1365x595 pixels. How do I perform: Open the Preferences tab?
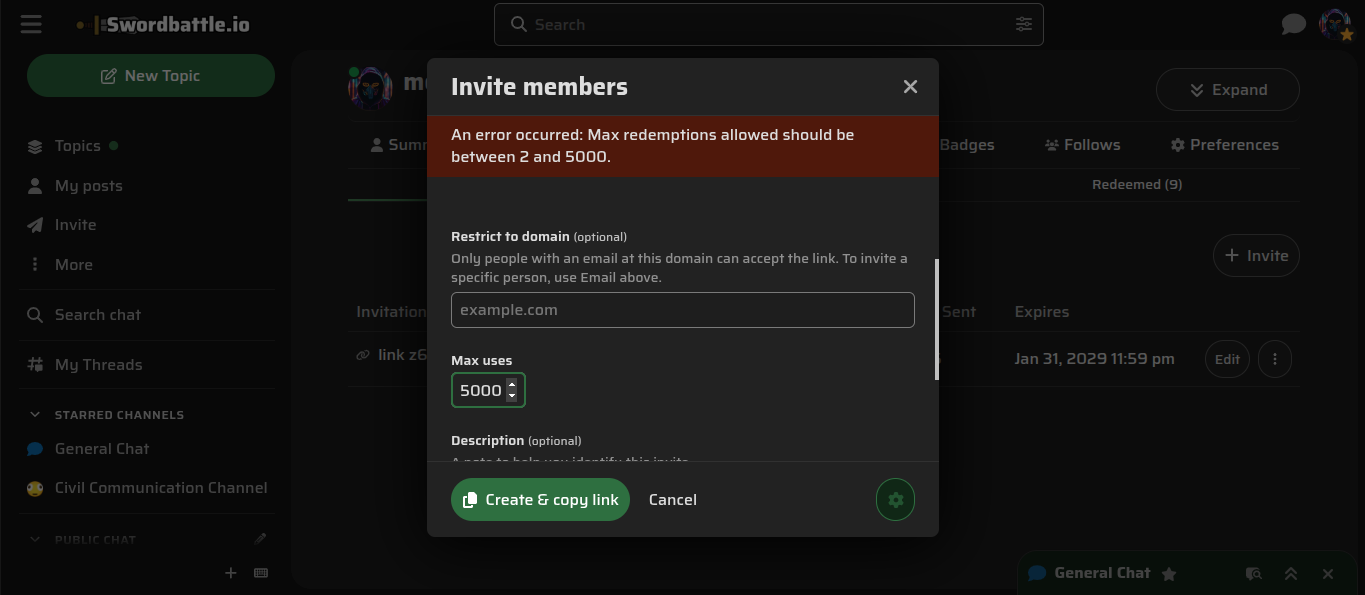(1224, 145)
